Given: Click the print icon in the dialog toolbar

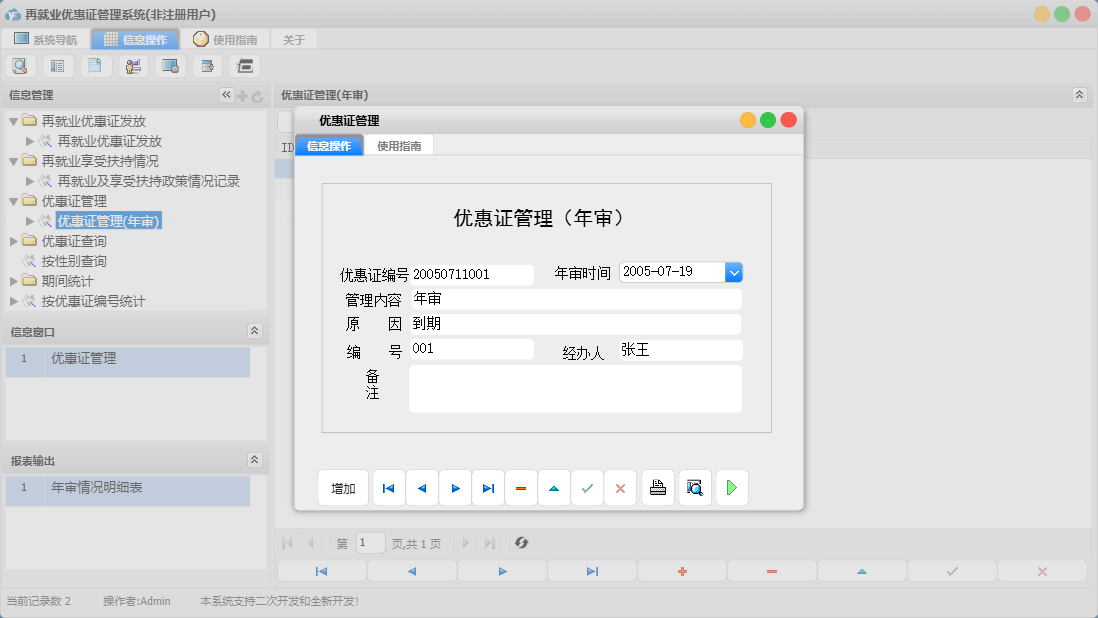Looking at the screenshot, I should point(657,487).
